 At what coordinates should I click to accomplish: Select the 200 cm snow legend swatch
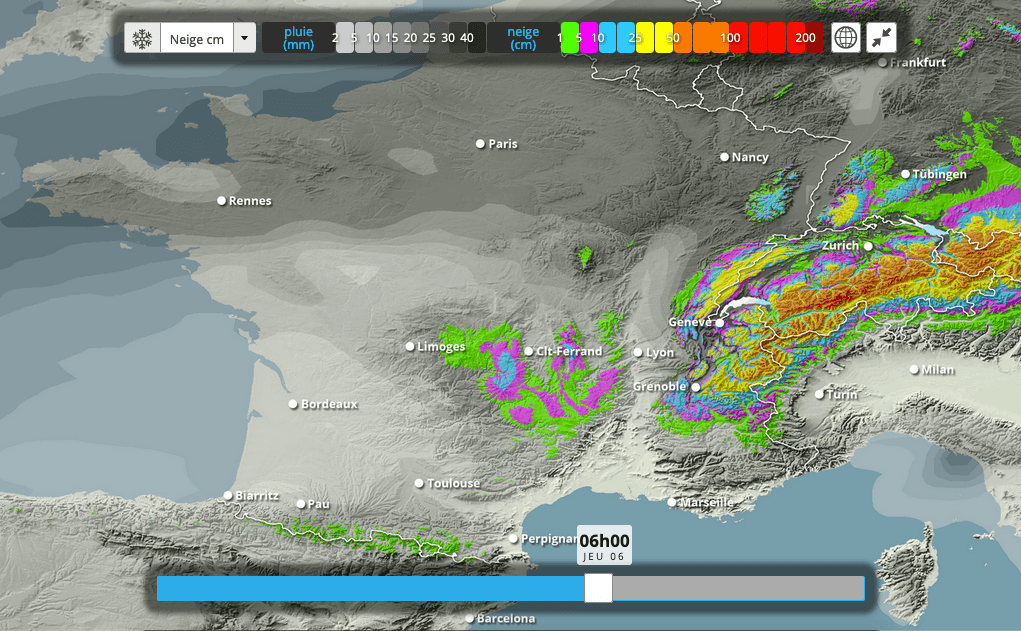pos(805,37)
